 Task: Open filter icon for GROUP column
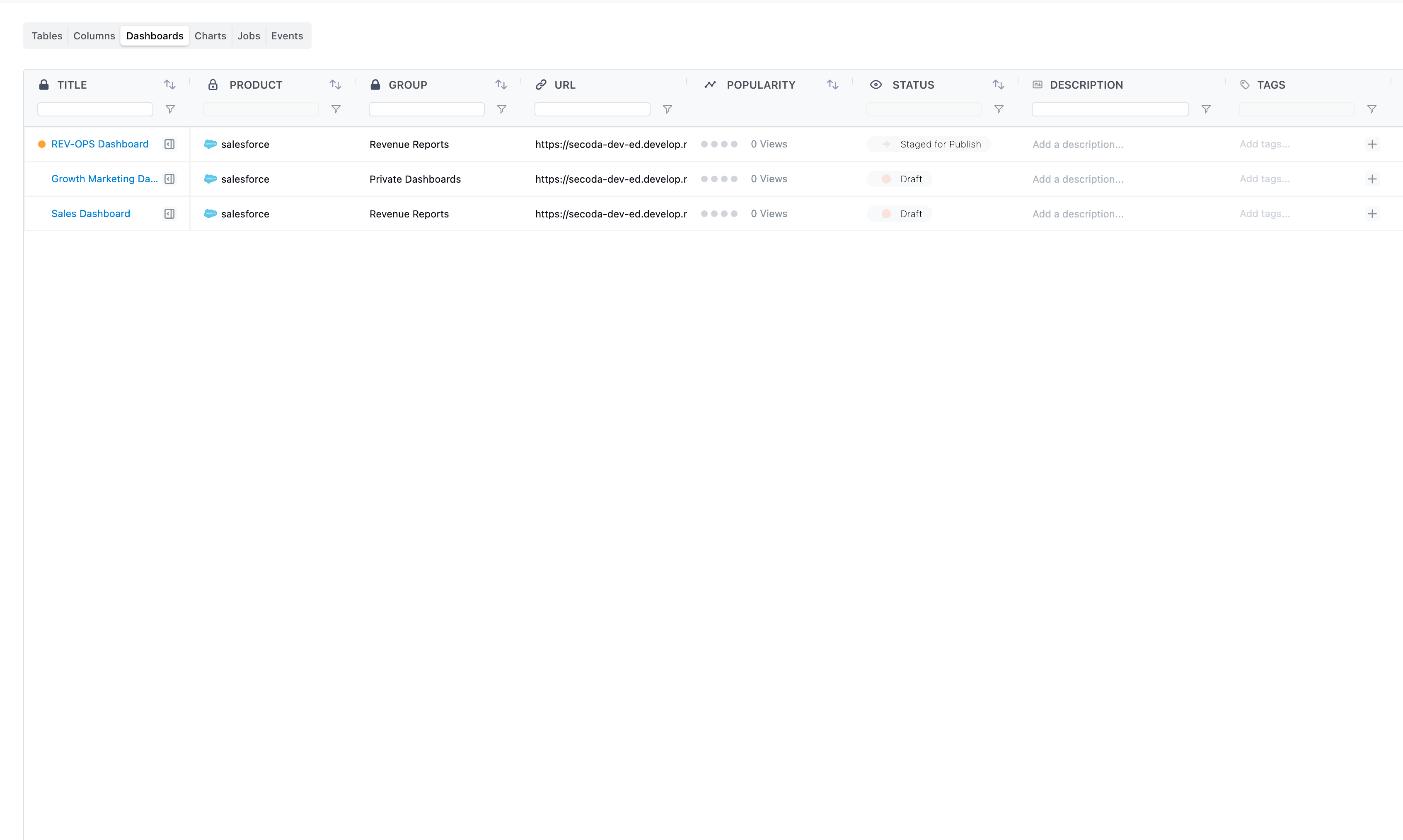pos(502,109)
